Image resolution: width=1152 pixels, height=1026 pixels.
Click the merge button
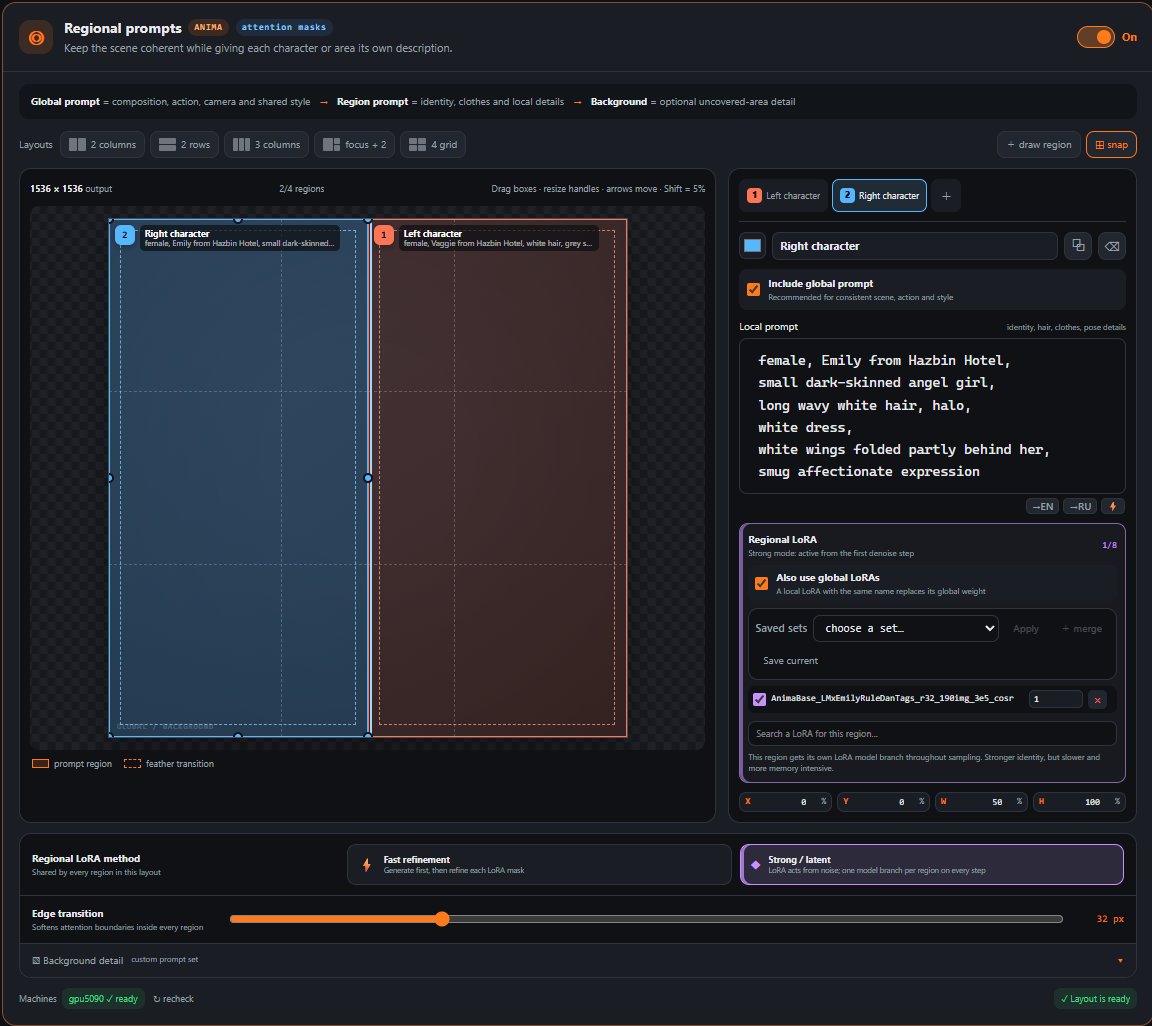point(1082,629)
